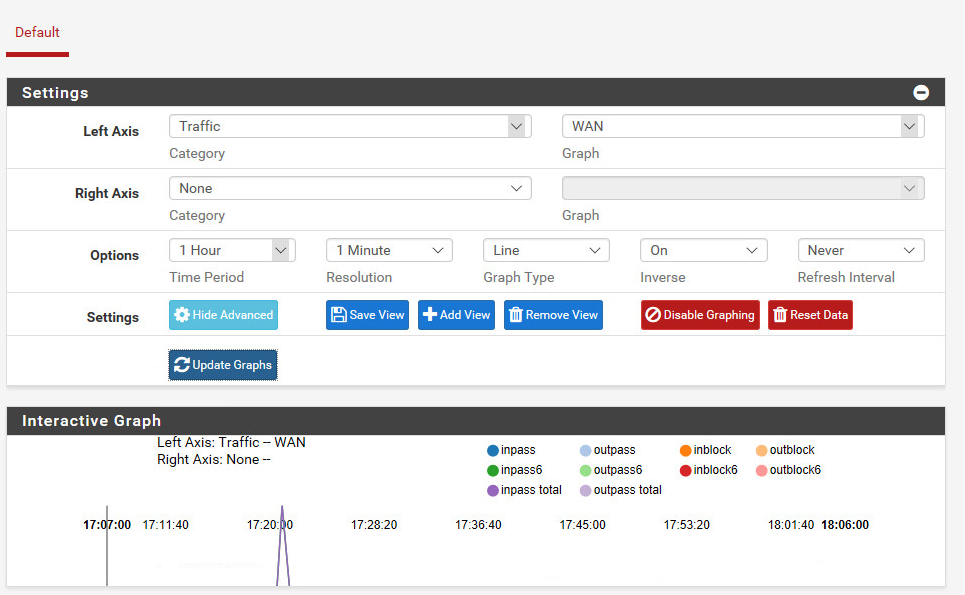The image size is (965, 595).
Task: Toggle inpass series in graph legend
Action: point(511,450)
